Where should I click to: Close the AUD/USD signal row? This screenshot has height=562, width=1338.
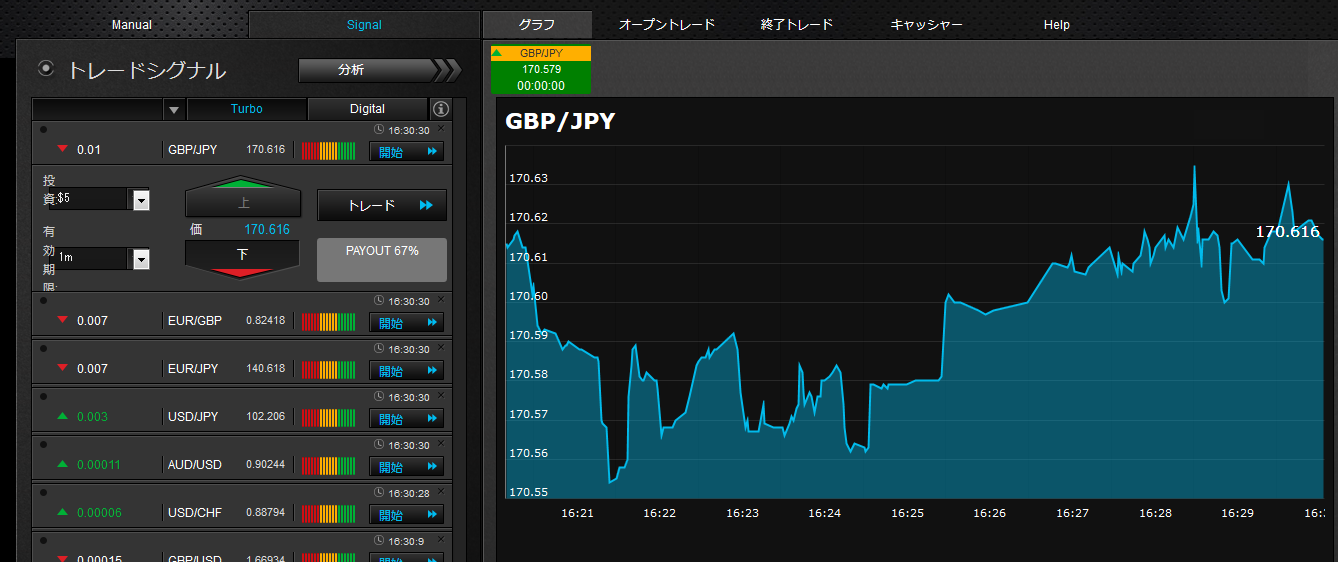(x=441, y=443)
